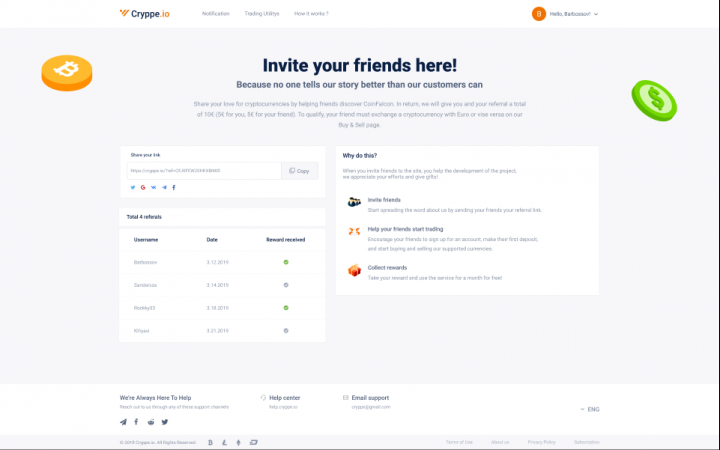Click the Reward received column header
This screenshot has width=720, height=450.
point(286,240)
